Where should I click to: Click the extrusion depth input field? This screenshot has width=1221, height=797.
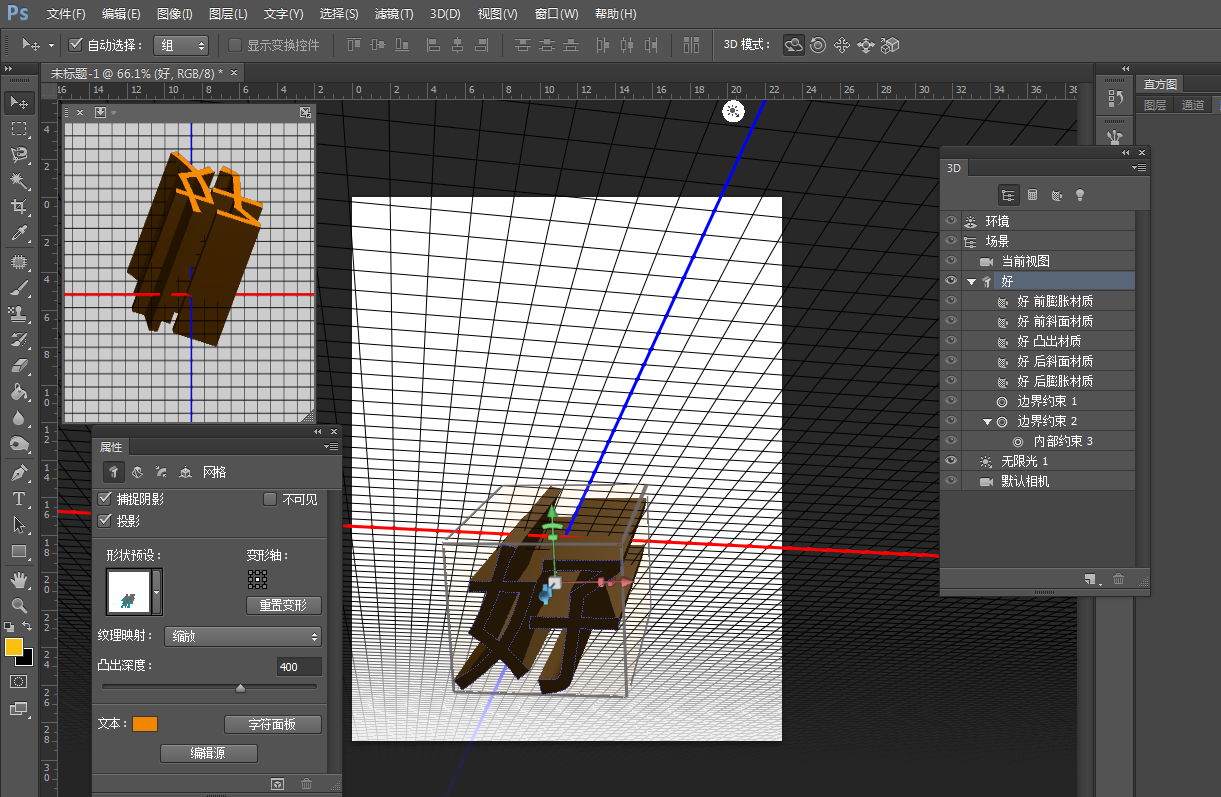(299, 667)
